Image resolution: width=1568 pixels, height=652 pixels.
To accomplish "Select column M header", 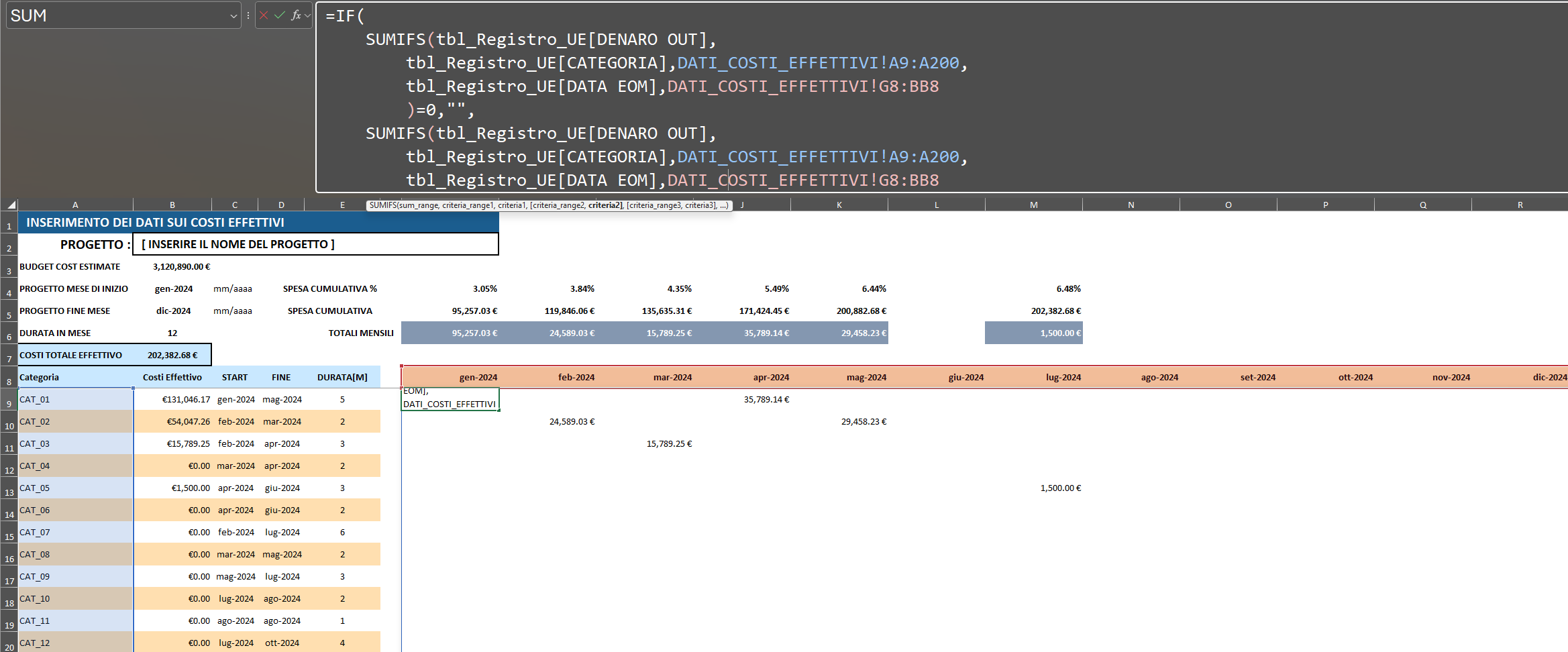I will click(x=1033, y=205).
